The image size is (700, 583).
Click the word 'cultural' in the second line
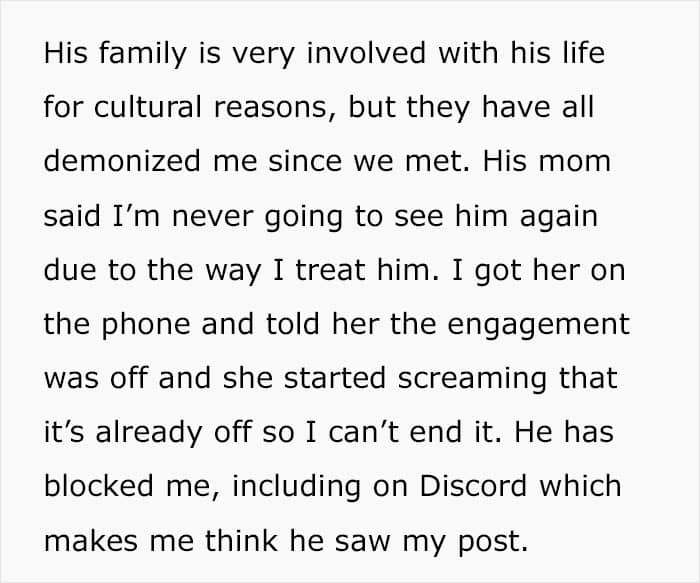tap(147, 106)
